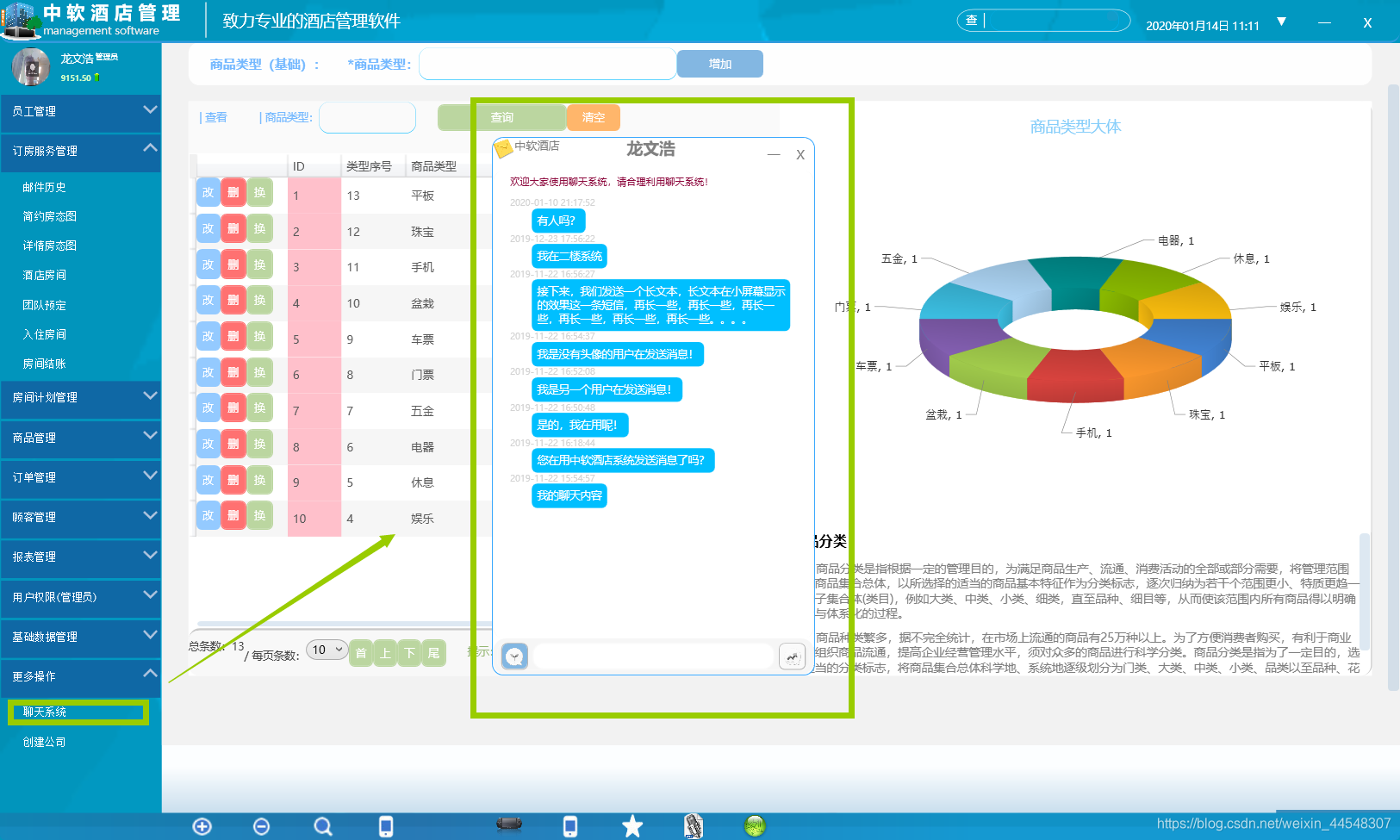Expand the 基础数据管理 menu section

point(80,637)
